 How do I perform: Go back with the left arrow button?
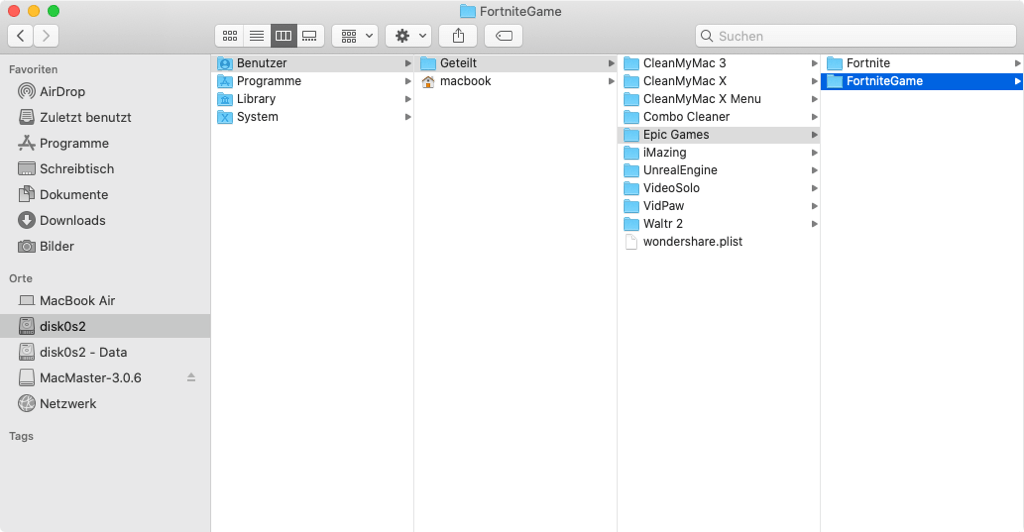click(21, 36)
